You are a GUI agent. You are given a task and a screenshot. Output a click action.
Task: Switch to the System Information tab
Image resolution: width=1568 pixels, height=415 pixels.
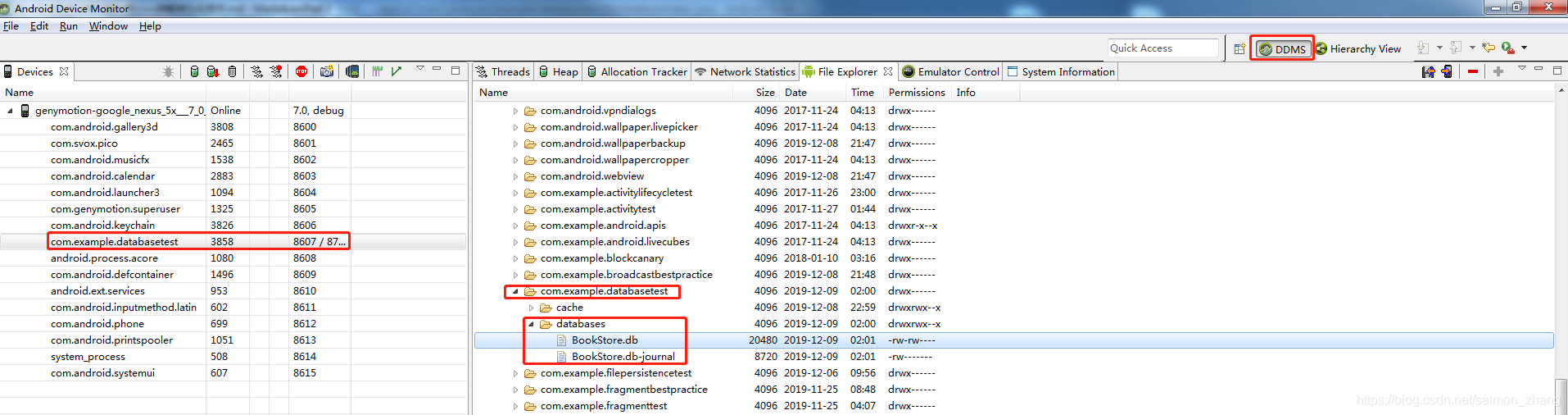(x=1060, y=71)
